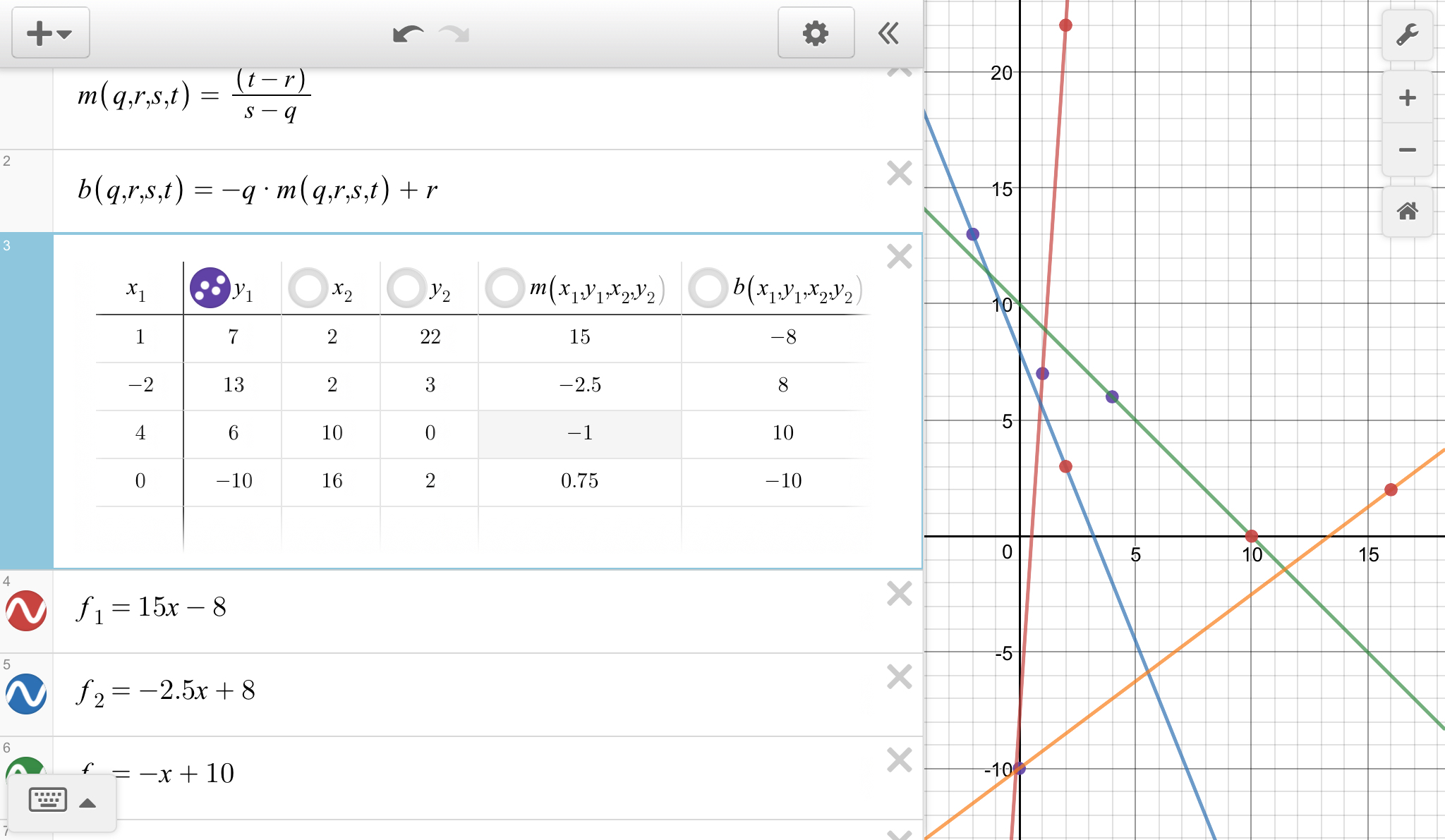1445x840 pixels.
Task: Delete the table expression row 3
Action: click(x=899, y=256)
